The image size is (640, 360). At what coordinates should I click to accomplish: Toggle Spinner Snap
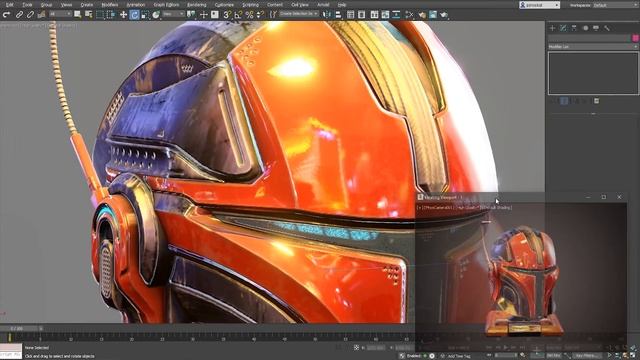pos(260,15)
